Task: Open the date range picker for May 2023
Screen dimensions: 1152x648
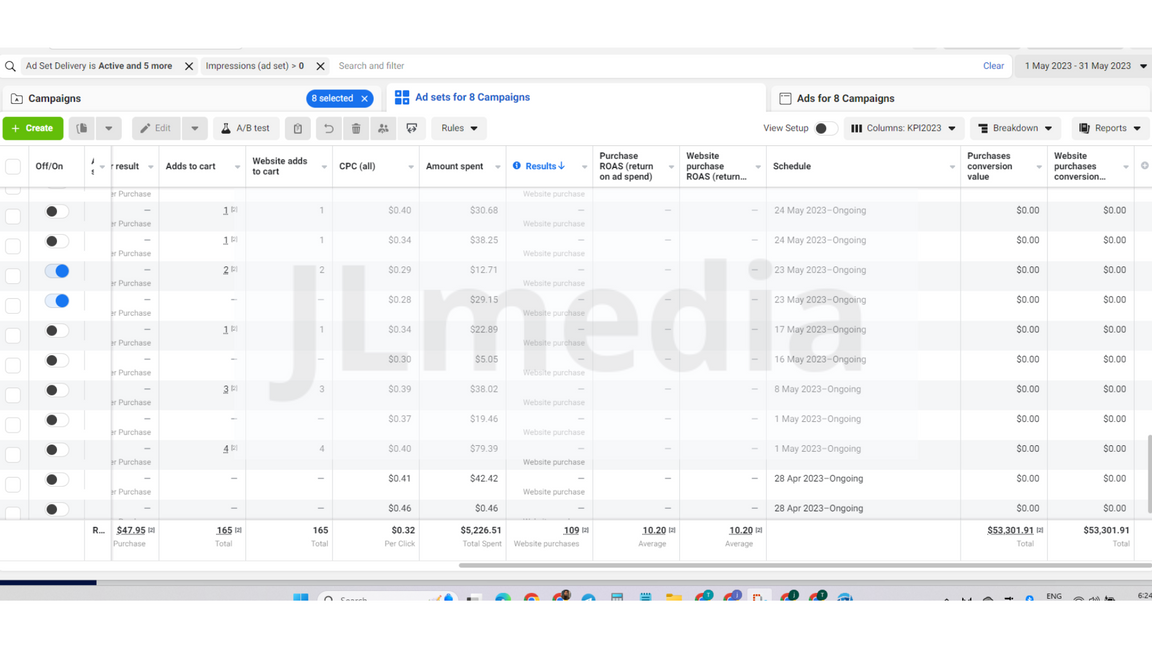Action: pos(1084,66)
